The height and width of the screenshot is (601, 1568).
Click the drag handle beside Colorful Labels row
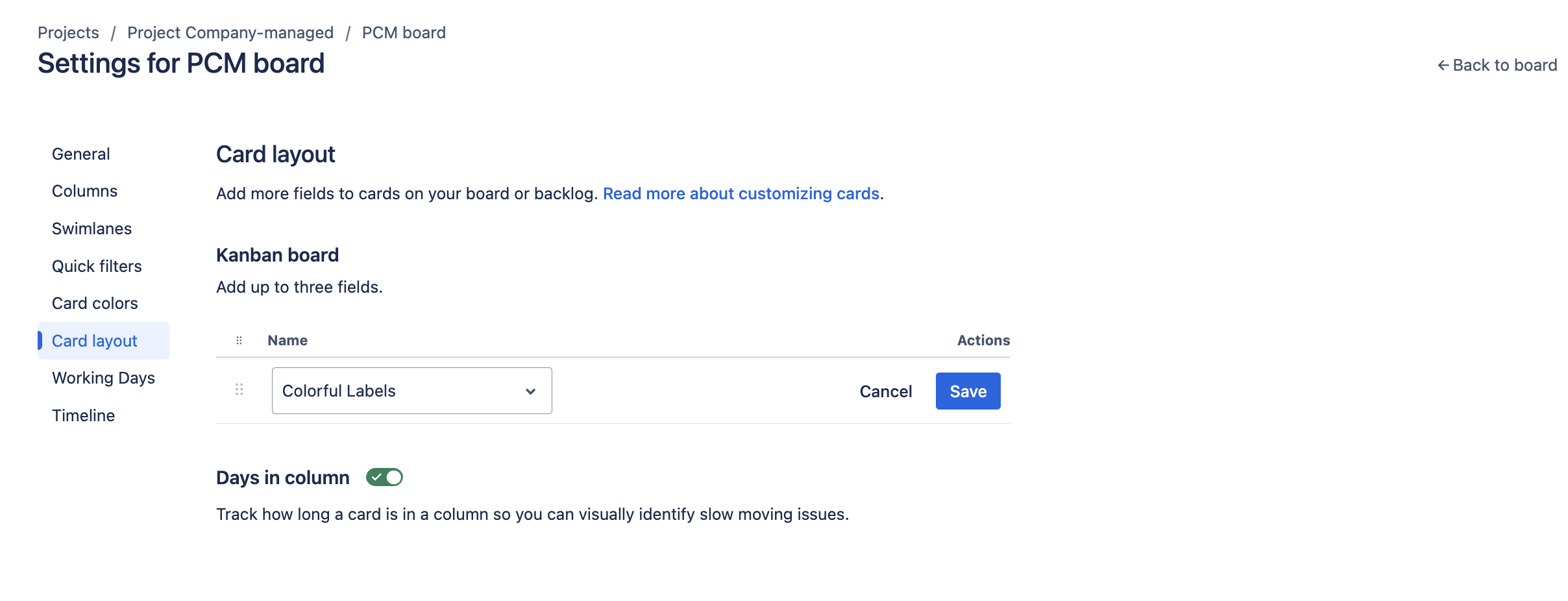[239, 389]
